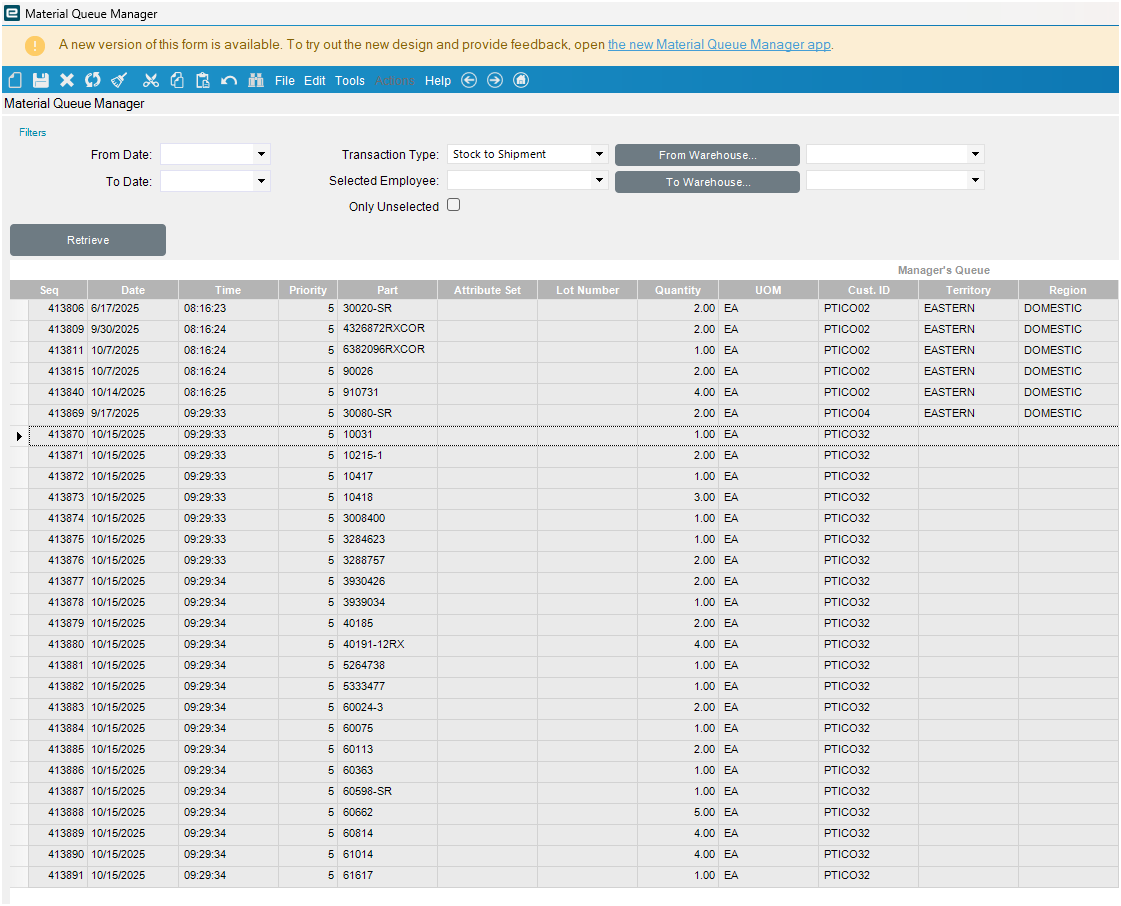Click the From Warehouse... button

pyautogui.click(x=707, y=155)
